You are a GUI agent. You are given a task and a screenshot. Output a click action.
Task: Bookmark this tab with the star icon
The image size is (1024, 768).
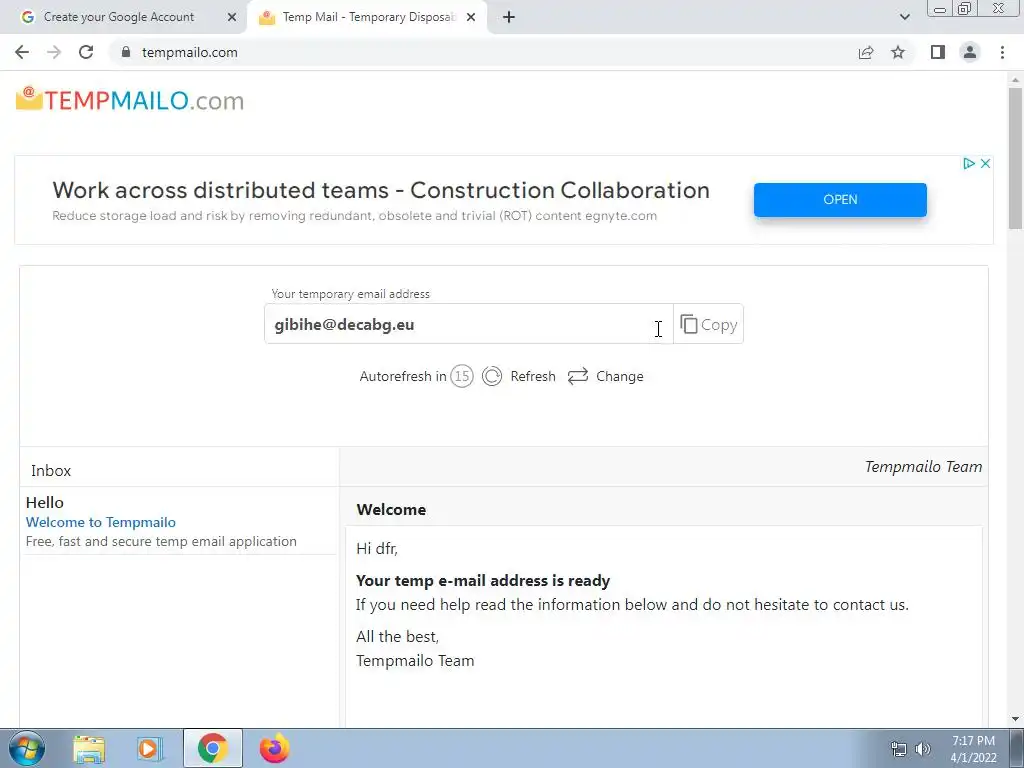898,52
